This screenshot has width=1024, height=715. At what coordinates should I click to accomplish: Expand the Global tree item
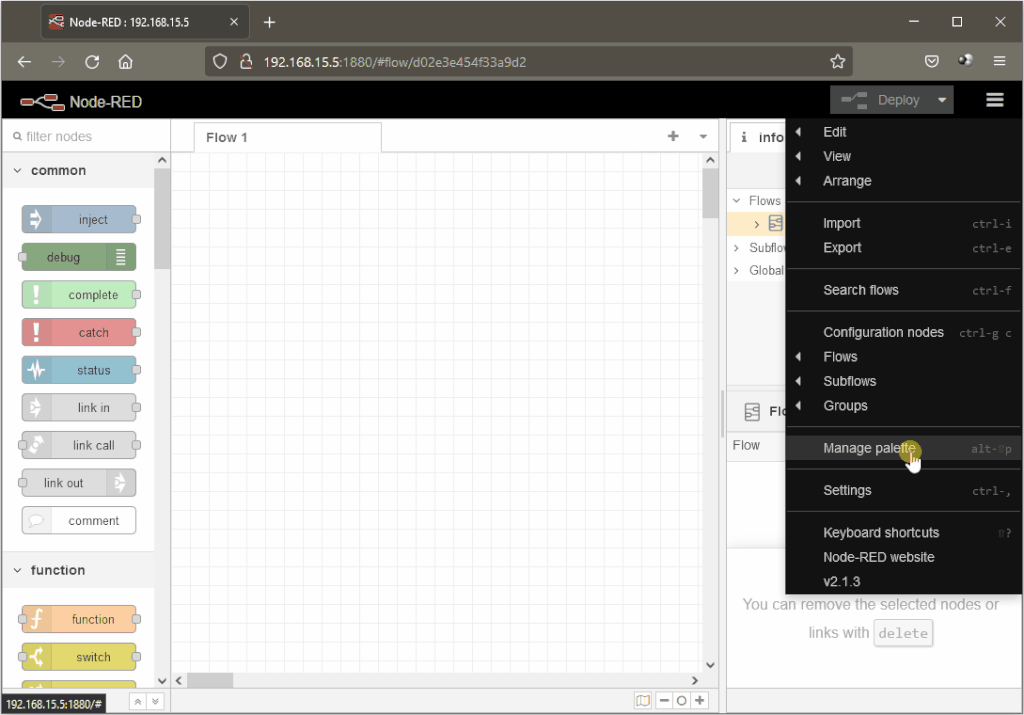737,270
